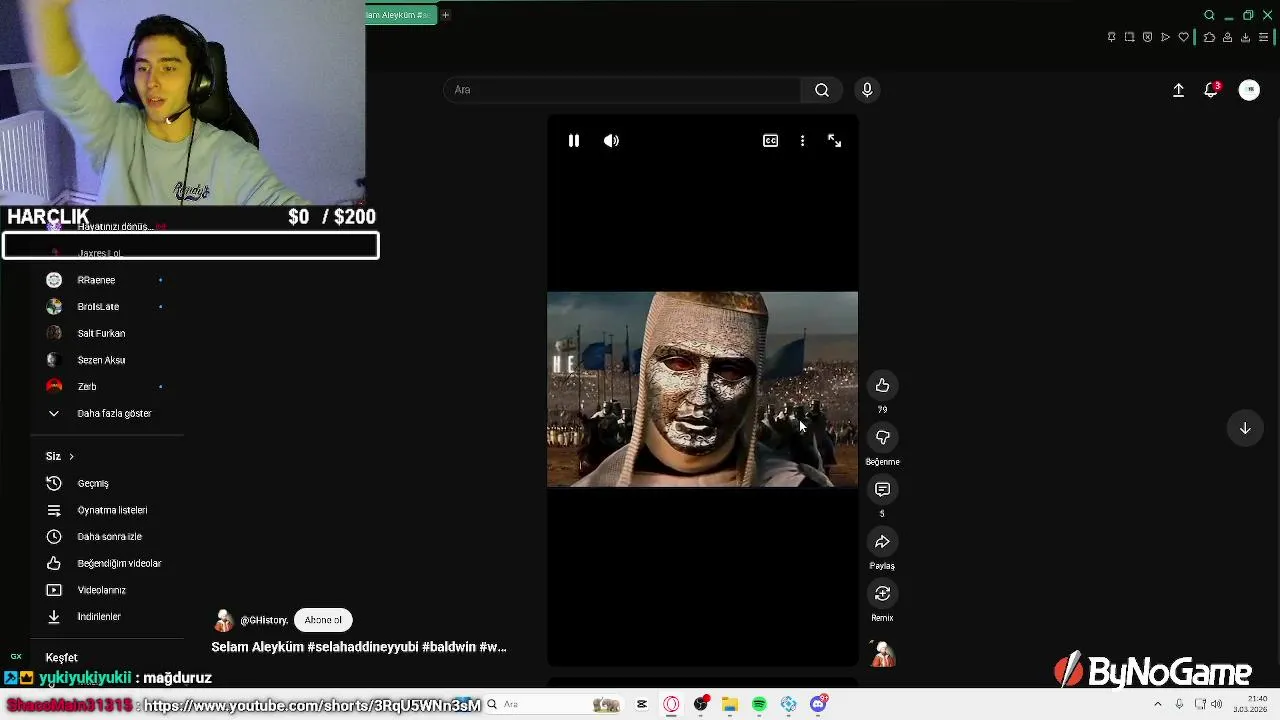
Task: Open Spotify from the taskbar
Action: coord(759,704)
